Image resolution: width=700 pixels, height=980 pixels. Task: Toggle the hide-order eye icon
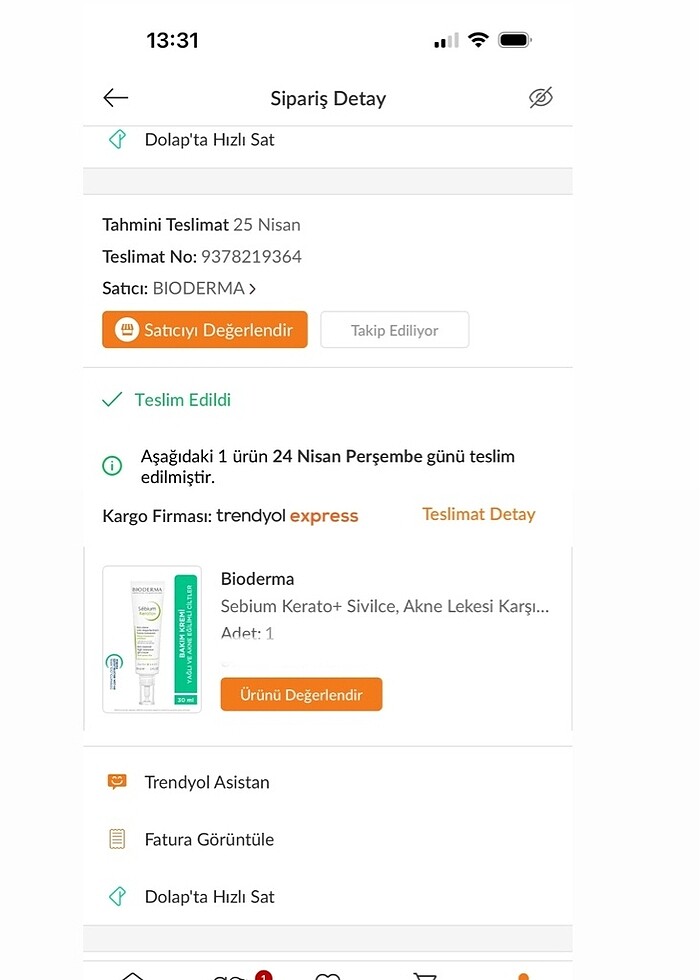point(541,97)
